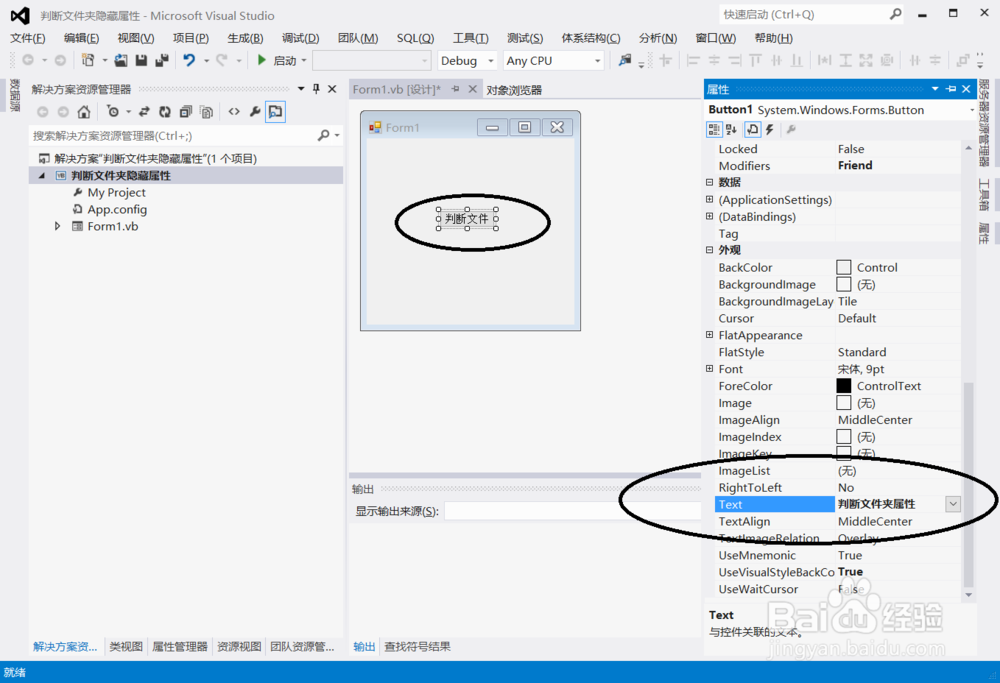Open the Any CPU platform dropdown
Image resolution: width=1000 pixels, height=683 pixels.
pos(597,60)
